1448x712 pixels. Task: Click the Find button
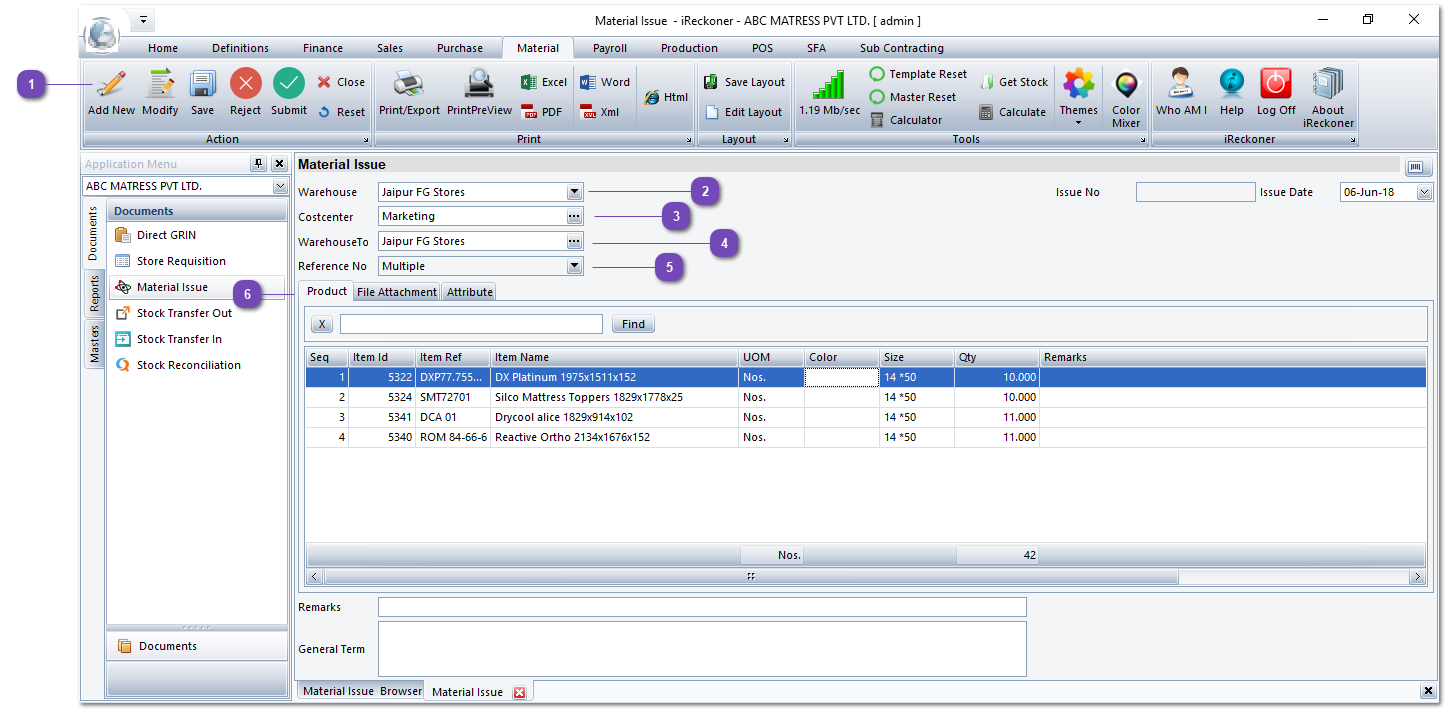[x=633, y=324]
